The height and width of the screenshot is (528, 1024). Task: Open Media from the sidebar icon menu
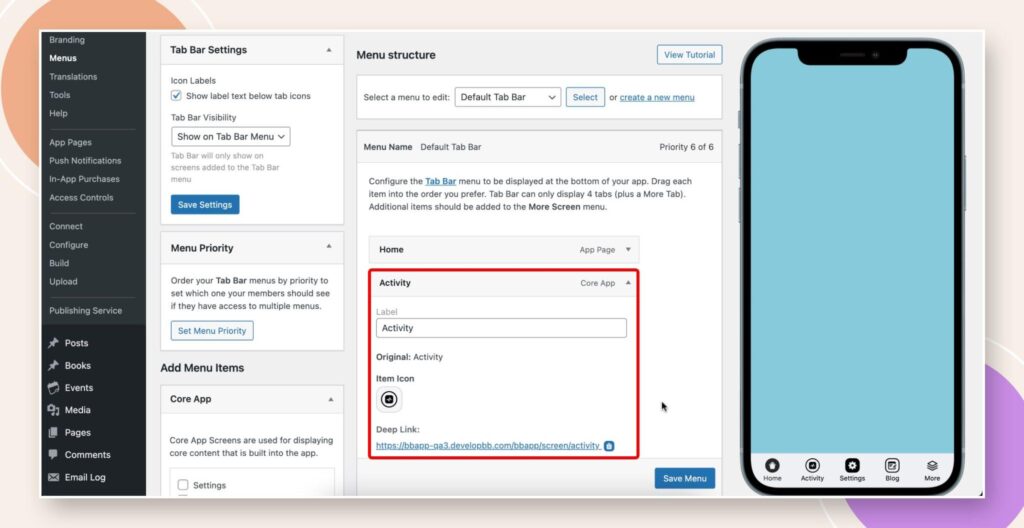point(77,410)
